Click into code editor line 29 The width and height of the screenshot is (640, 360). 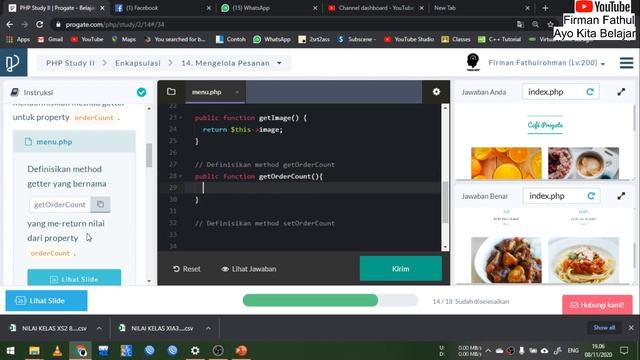pos(312,188)
